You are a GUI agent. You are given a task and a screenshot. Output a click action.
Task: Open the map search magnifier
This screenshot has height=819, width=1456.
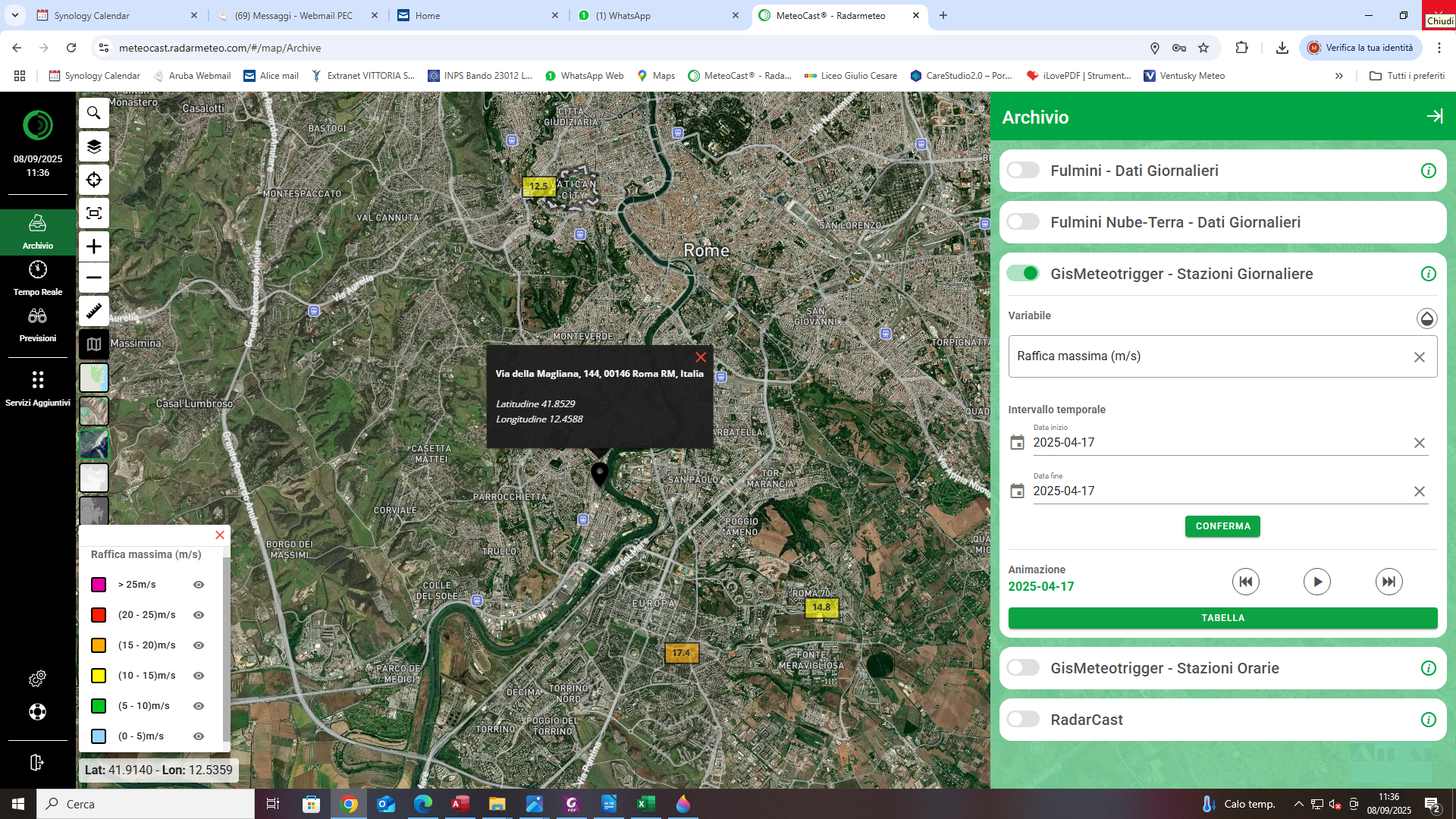(94, 113)
